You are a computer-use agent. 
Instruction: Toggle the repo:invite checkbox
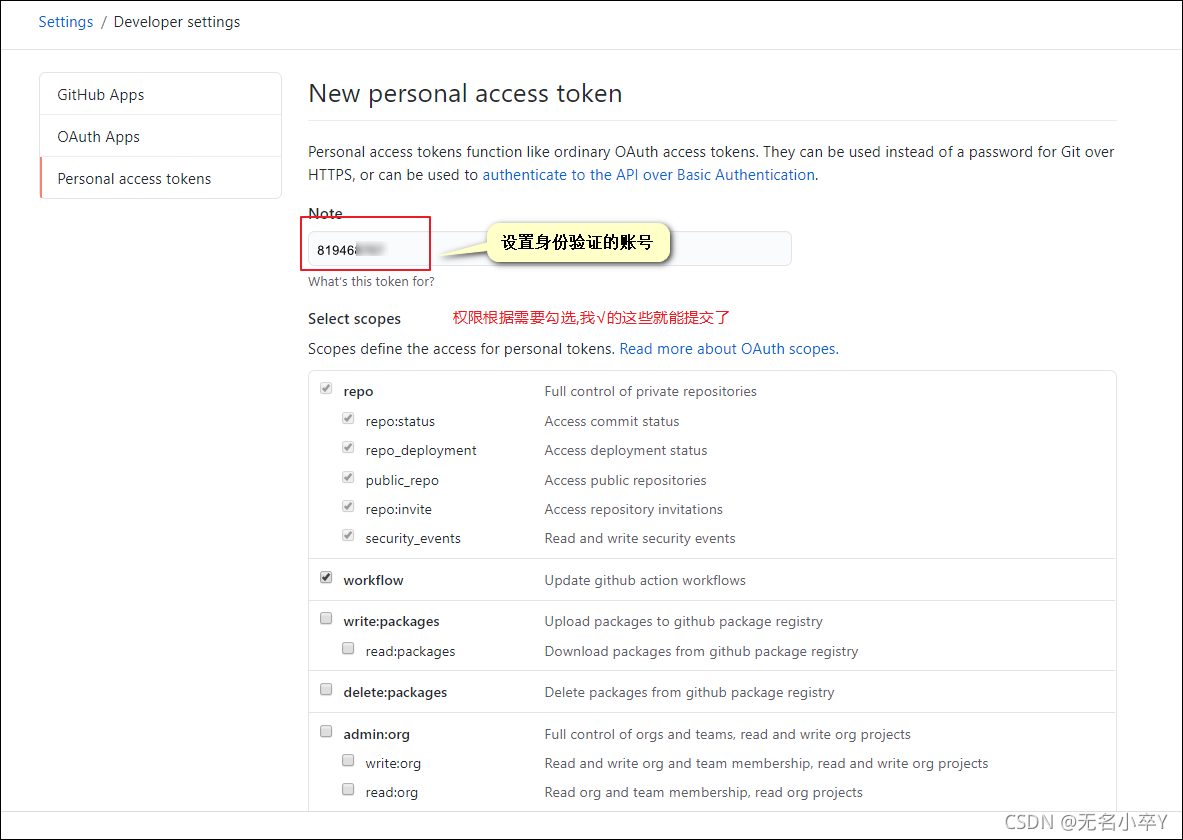coord(347,506)
